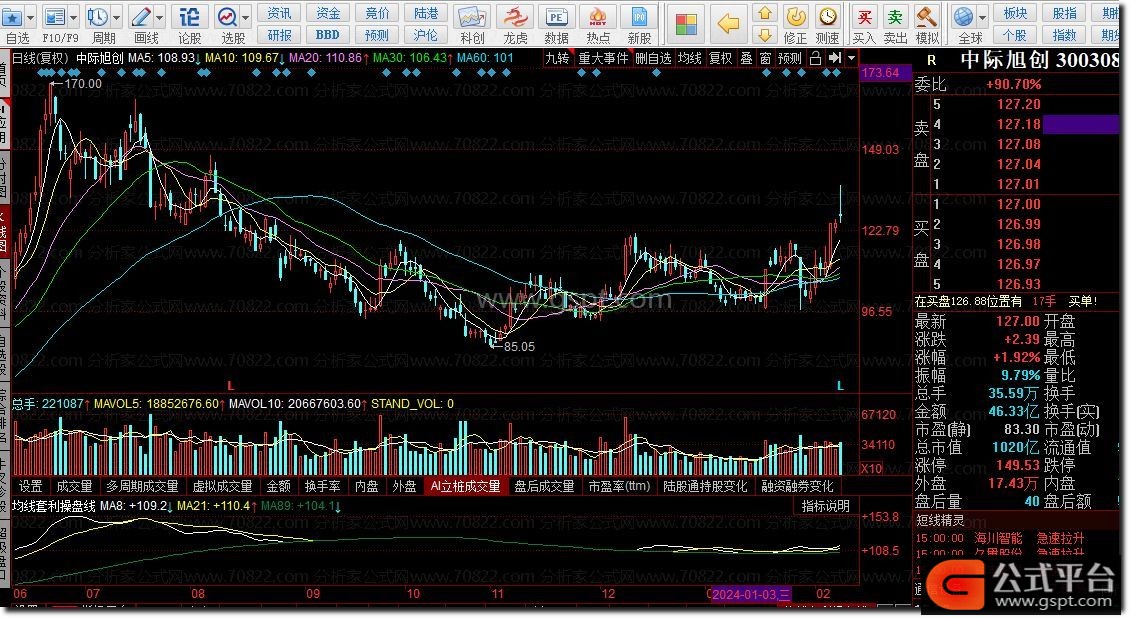1131x618 pixels.
Task: Open the 模拟 gavel simulation icon
Action: (x=926, y=17)
